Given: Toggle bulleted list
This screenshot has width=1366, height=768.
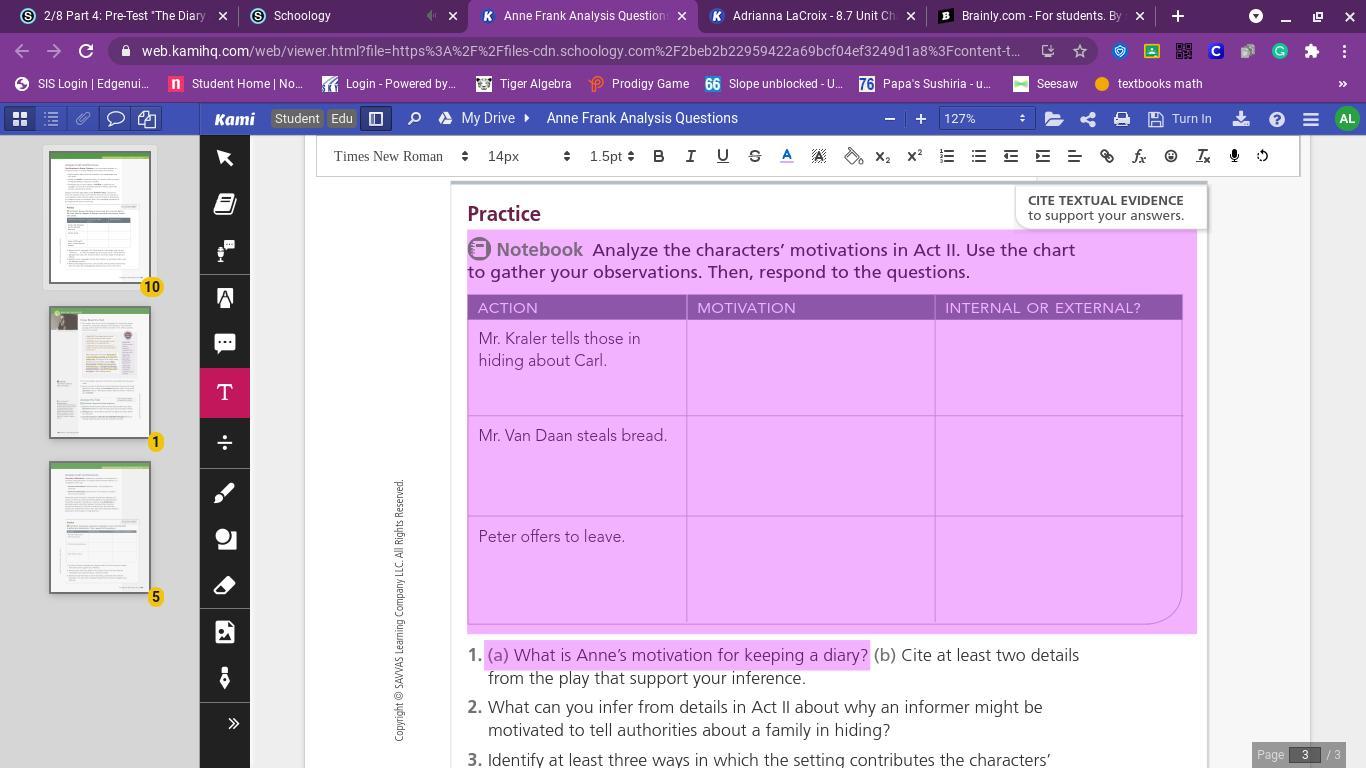Looking at the screenshot, I should [979, 156].
